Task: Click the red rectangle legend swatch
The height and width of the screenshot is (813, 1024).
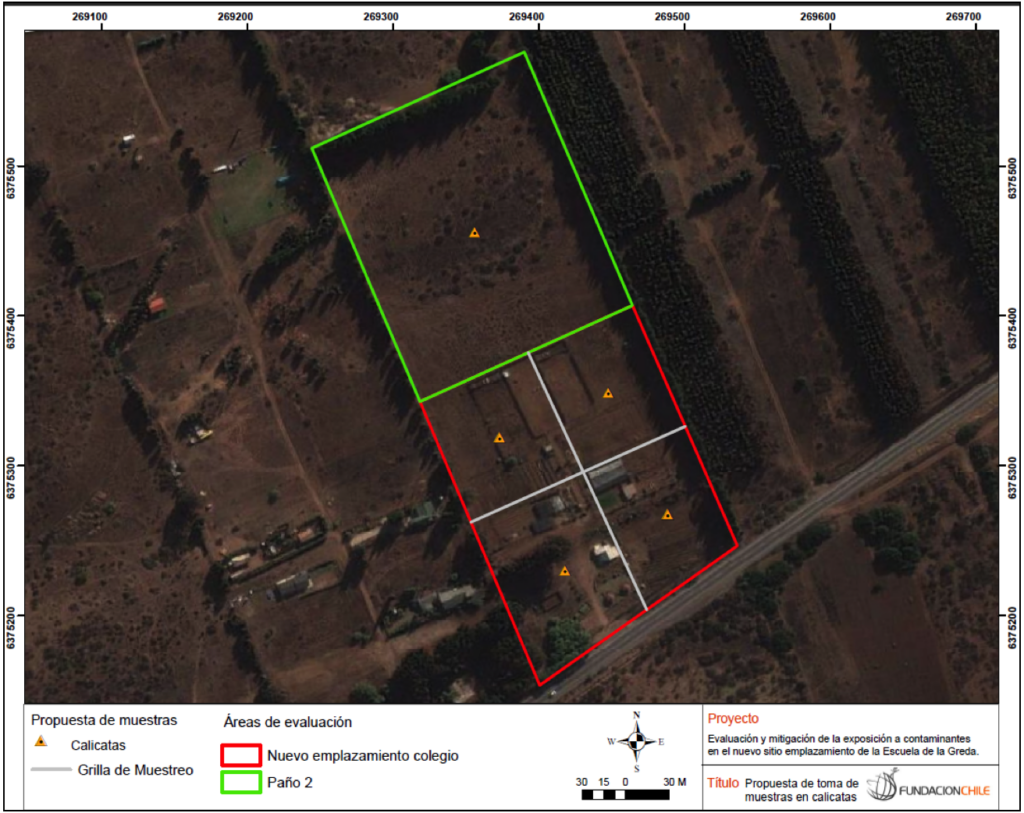Action: [239, 756]
